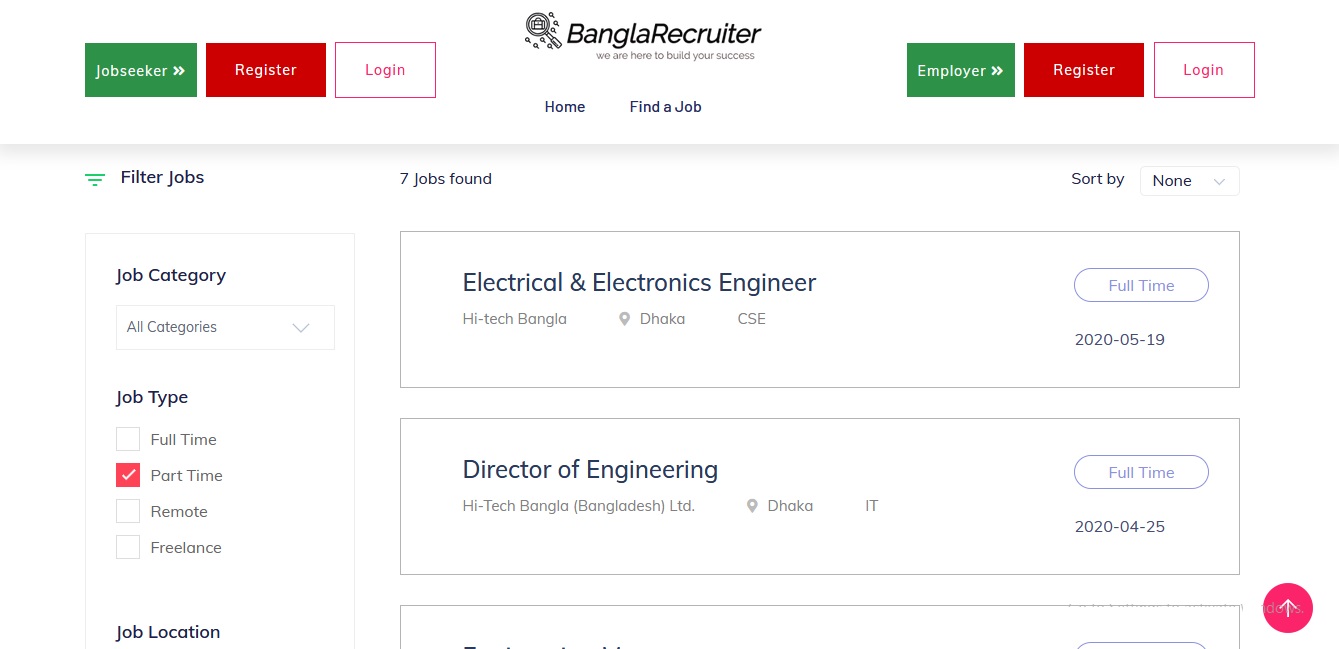This screenshot has width=1339, height=649.
Task: Click the Dhaka location pin, first job
Action: pyautogui.click(x=625, y=319)
